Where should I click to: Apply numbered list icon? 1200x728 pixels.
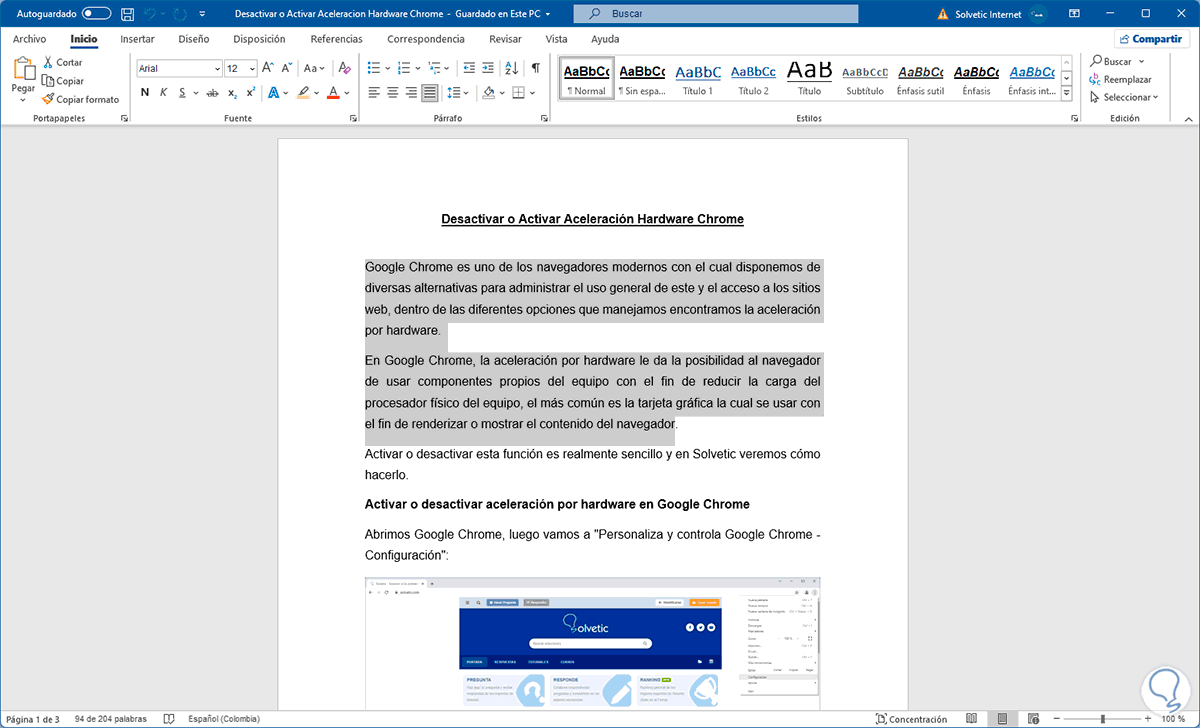tap(404, 68)
